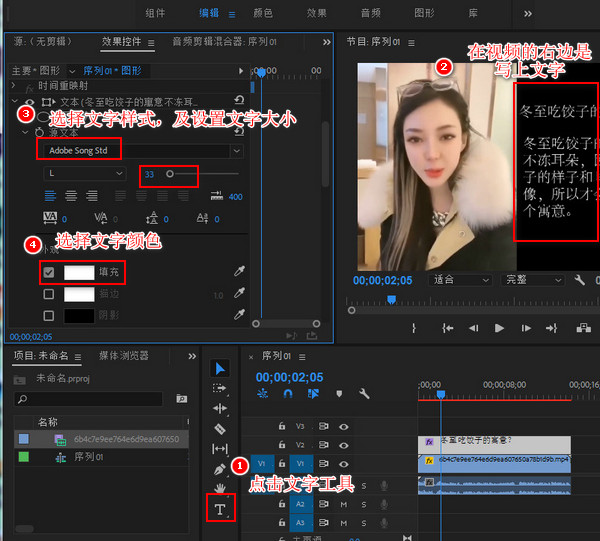
Task: Toggle linked selection in timeline
Action: tap(313, 393)
